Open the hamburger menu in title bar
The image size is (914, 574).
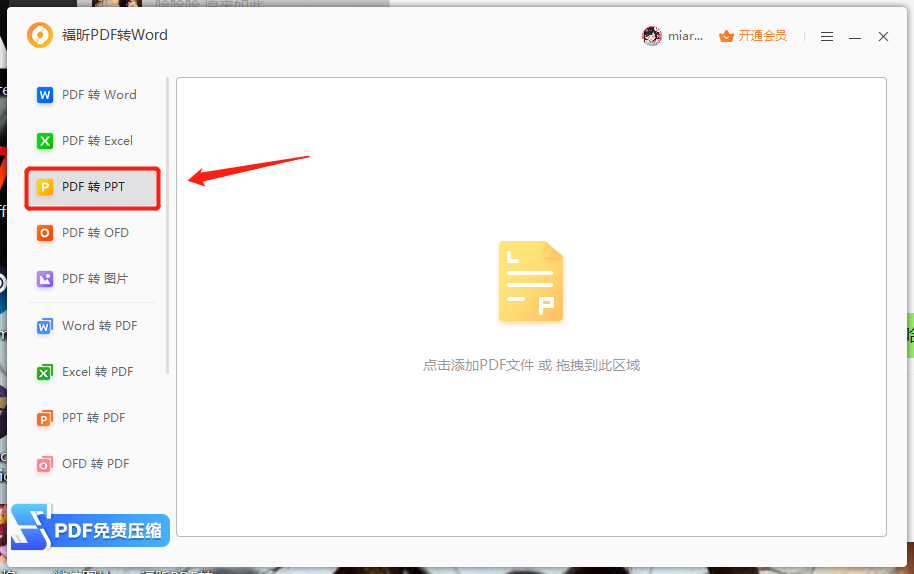point(827,37)
